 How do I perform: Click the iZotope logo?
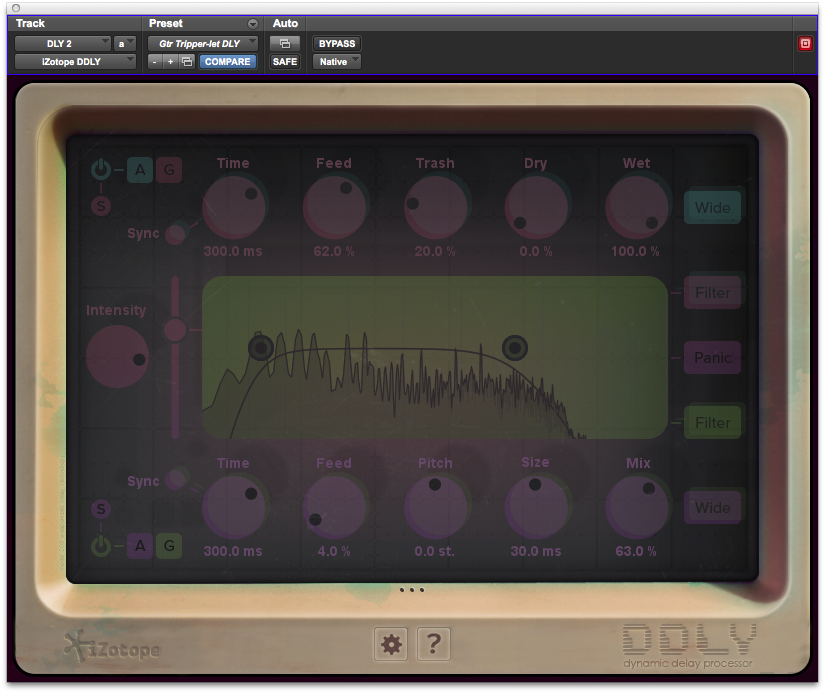point(112,647)
